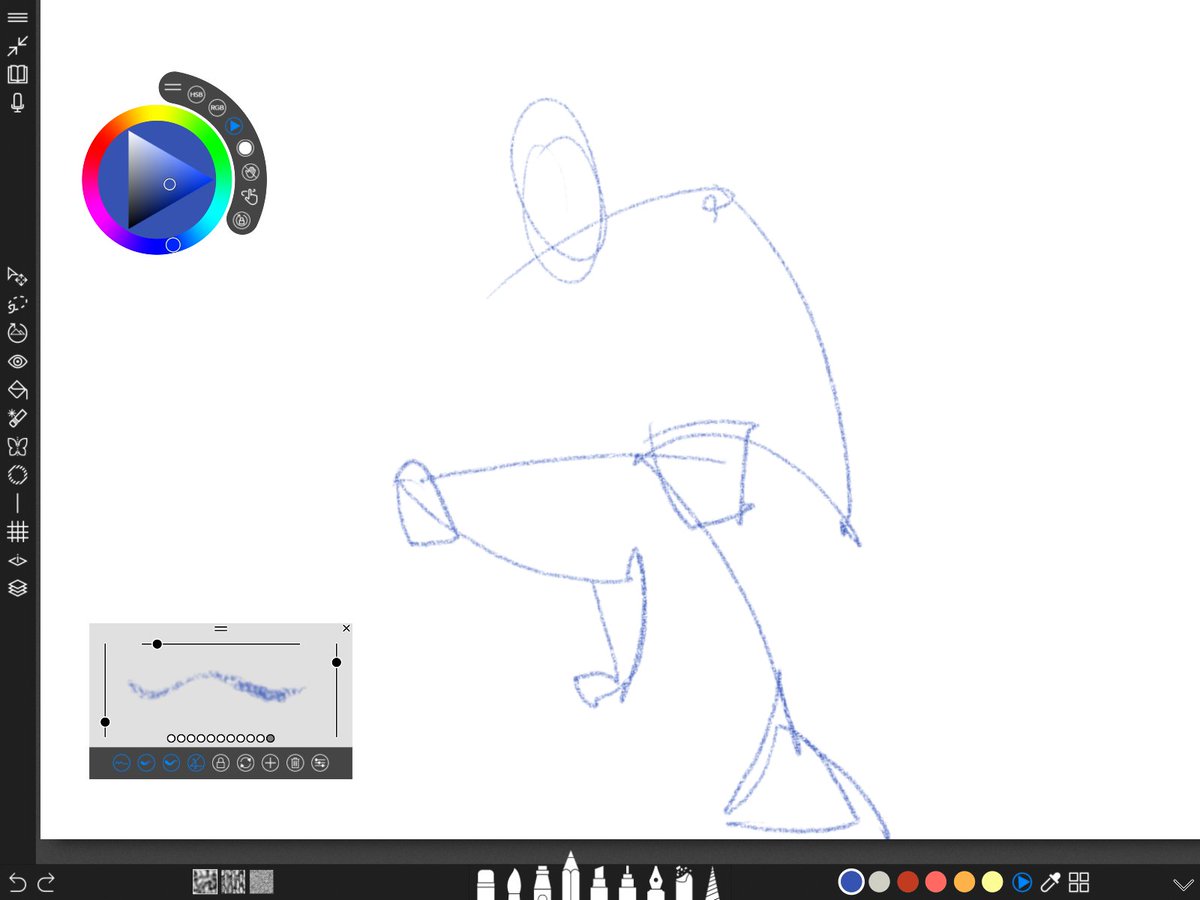Select the paintbrush tool
Image resolution: width=1200 pixels, height=900 pixels.
click(514, 884)
